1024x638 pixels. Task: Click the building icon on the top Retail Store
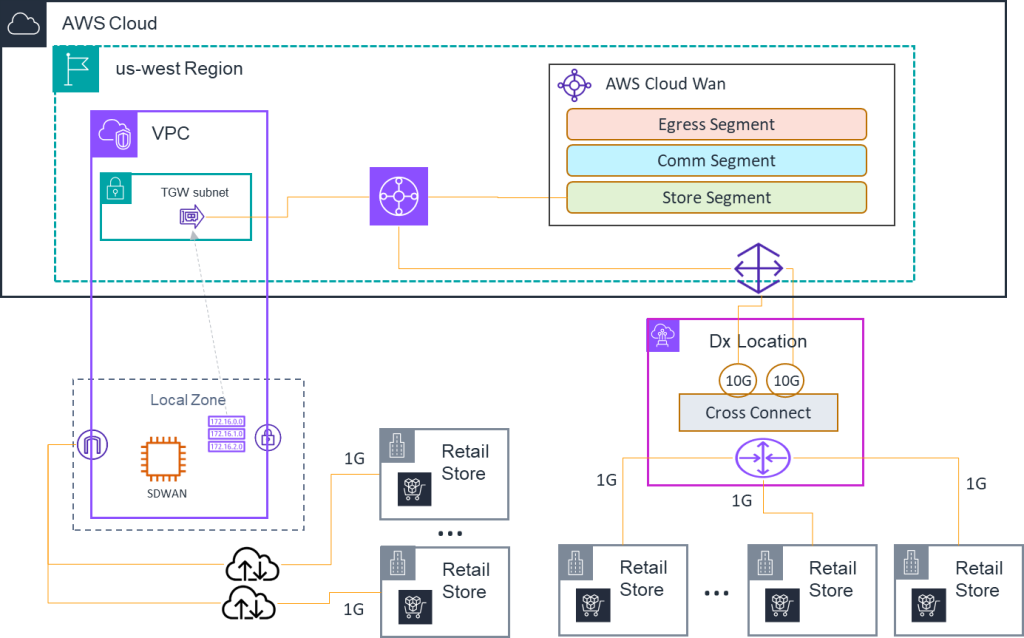(397, 447)
